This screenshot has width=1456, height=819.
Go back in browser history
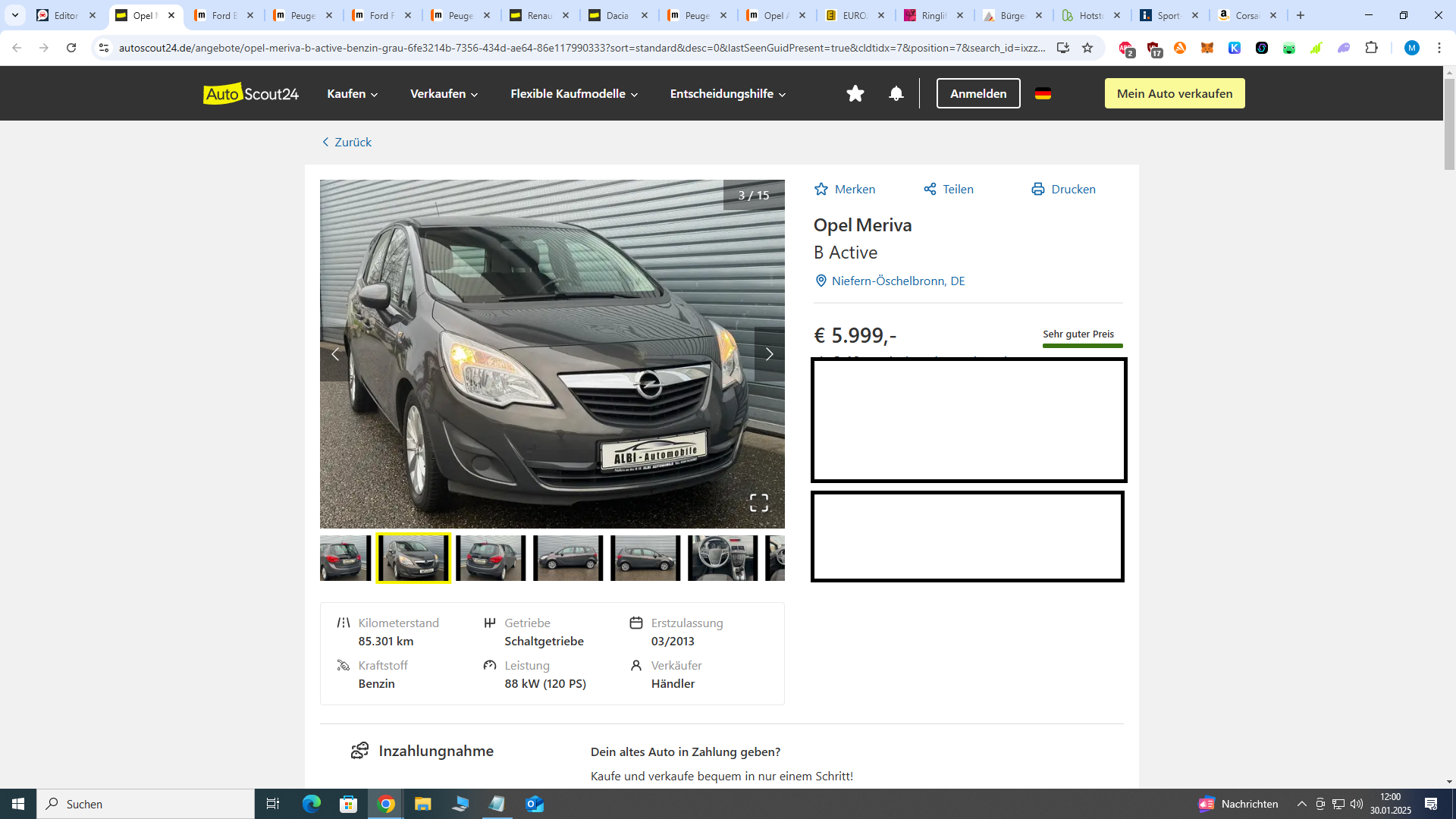click(x=17, y=48)
